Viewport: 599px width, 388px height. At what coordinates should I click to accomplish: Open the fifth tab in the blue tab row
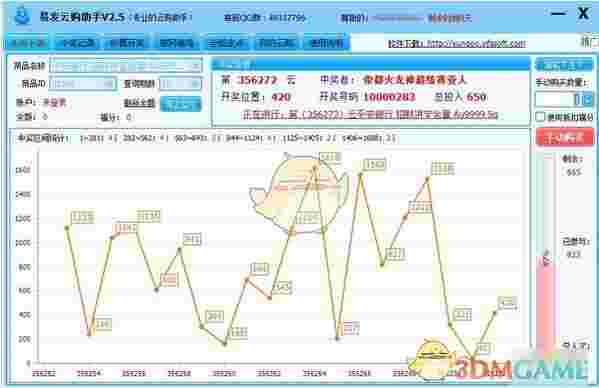point(227,43)
